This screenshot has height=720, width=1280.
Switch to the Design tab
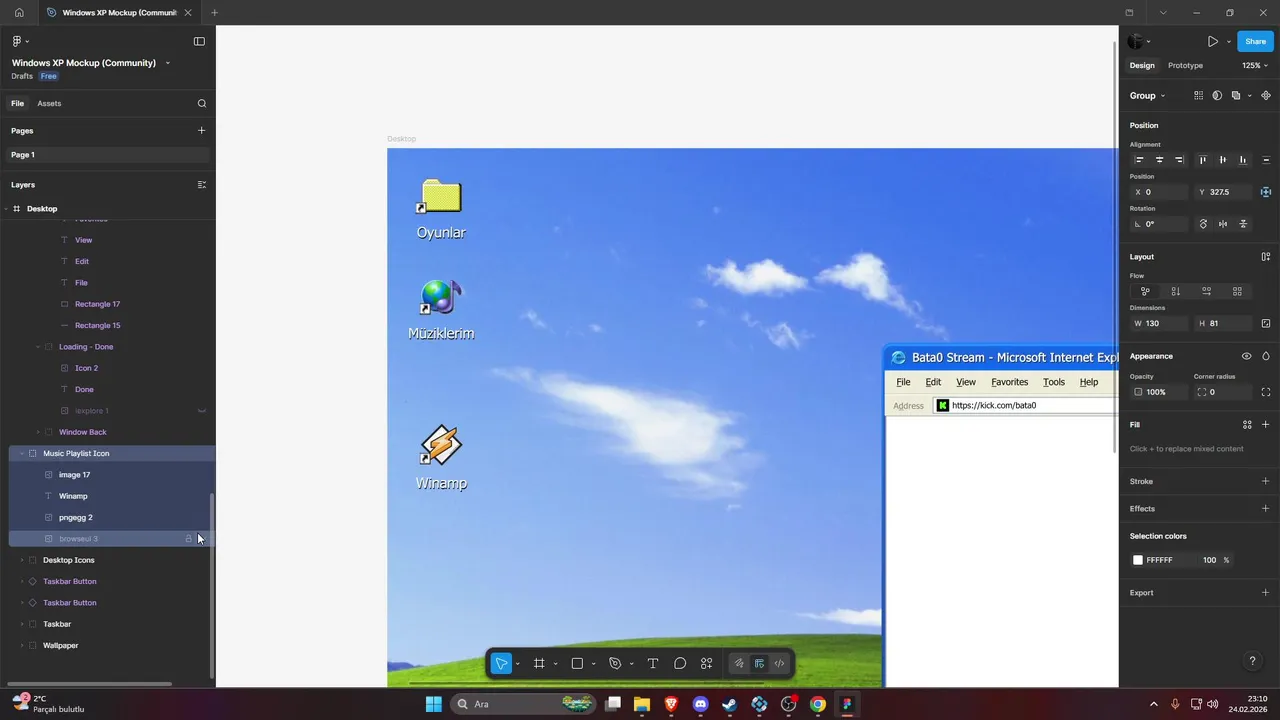(x=1142, y=65)
